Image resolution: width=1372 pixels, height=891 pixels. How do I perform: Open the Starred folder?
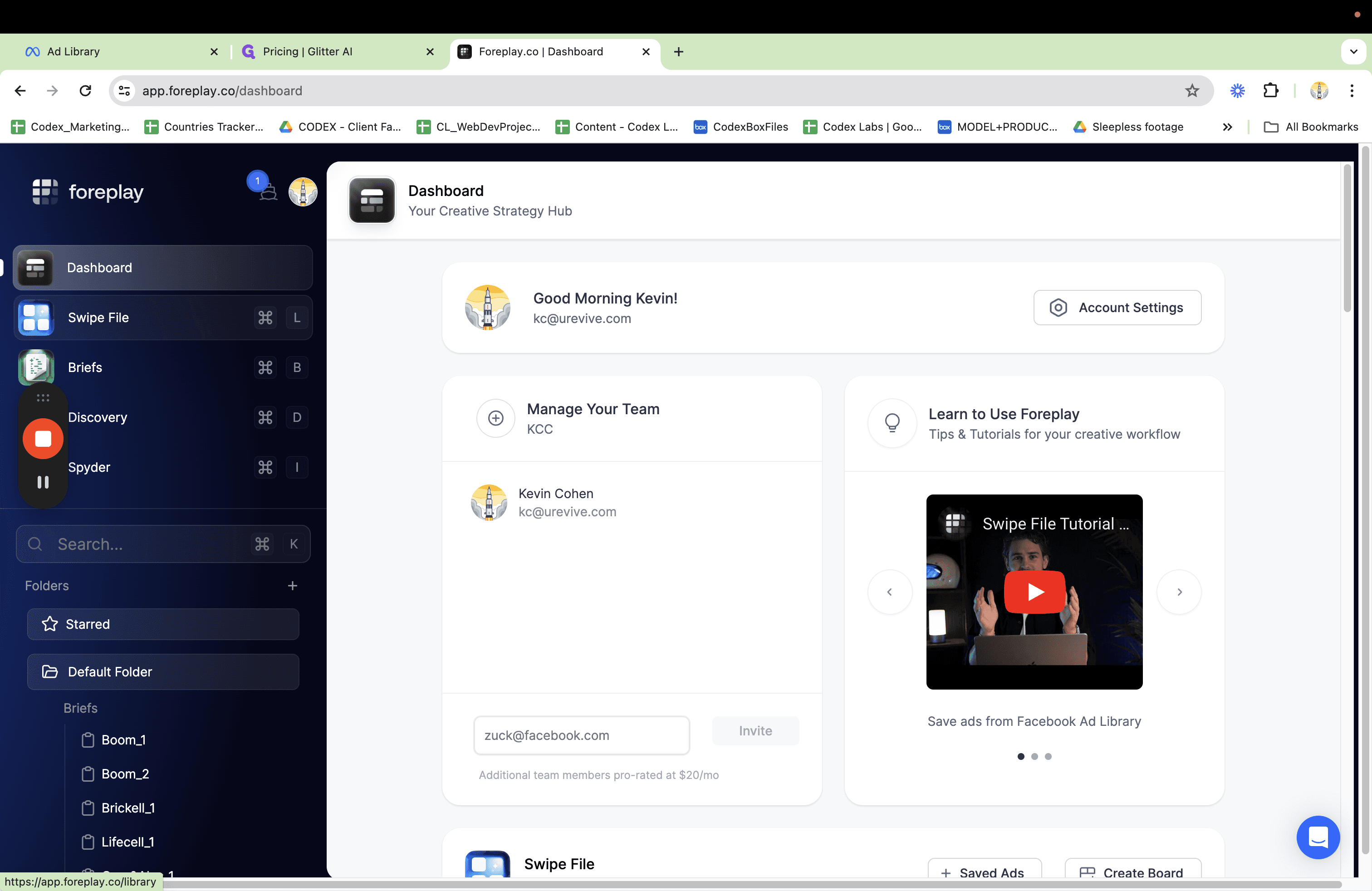click(163, 624)
